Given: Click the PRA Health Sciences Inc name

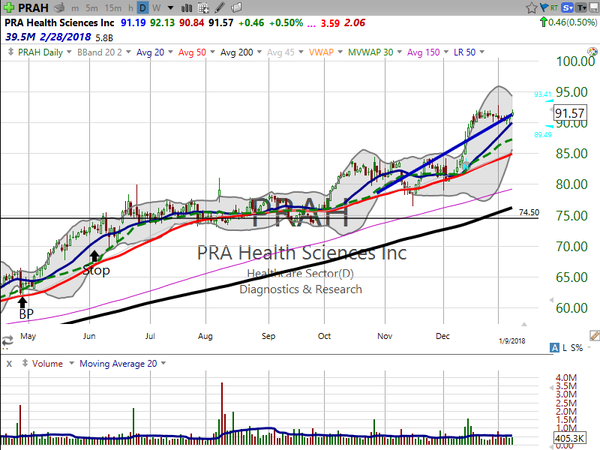Looking at the screenshot, I should point(59,23).
